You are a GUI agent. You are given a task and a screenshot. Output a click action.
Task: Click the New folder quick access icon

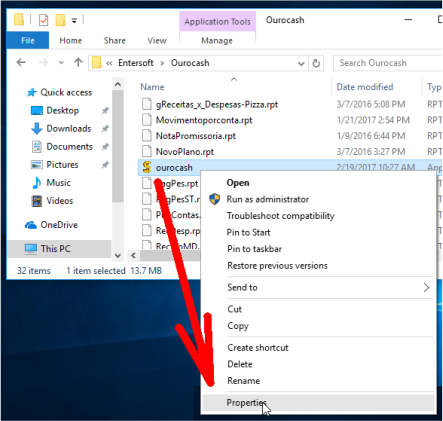click(60, 20)
